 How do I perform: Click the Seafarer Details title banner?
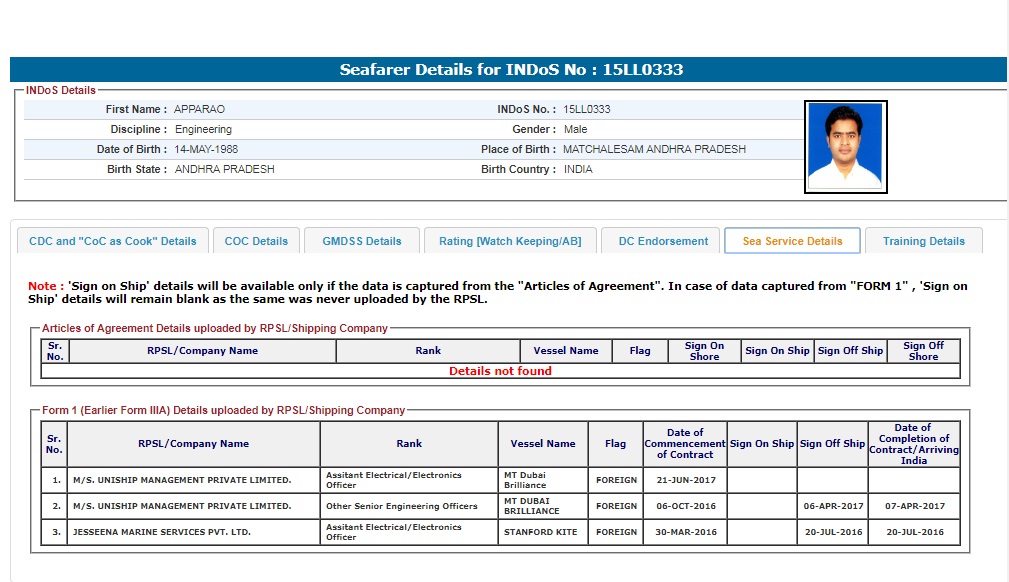tap(511, 70)
